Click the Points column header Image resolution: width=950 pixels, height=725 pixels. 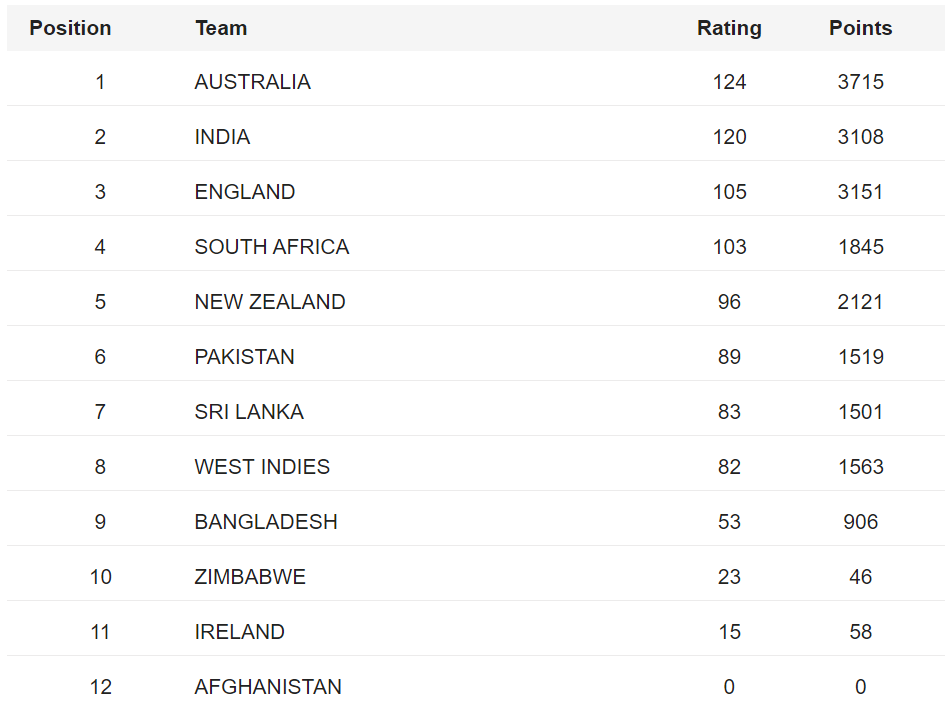pos(860,28)
